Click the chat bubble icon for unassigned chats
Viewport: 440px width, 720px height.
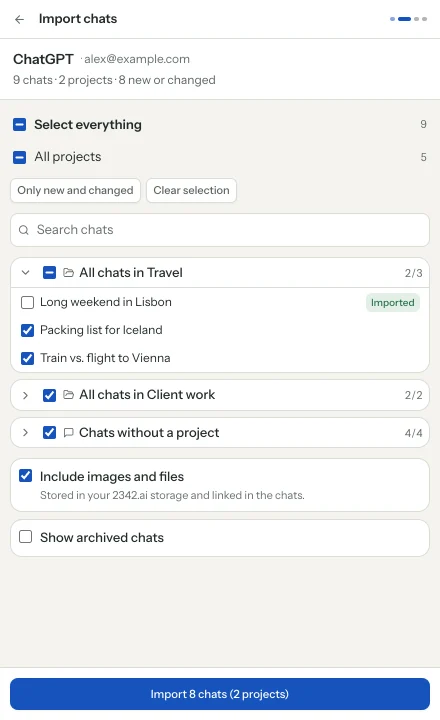[x=68, y=433]
